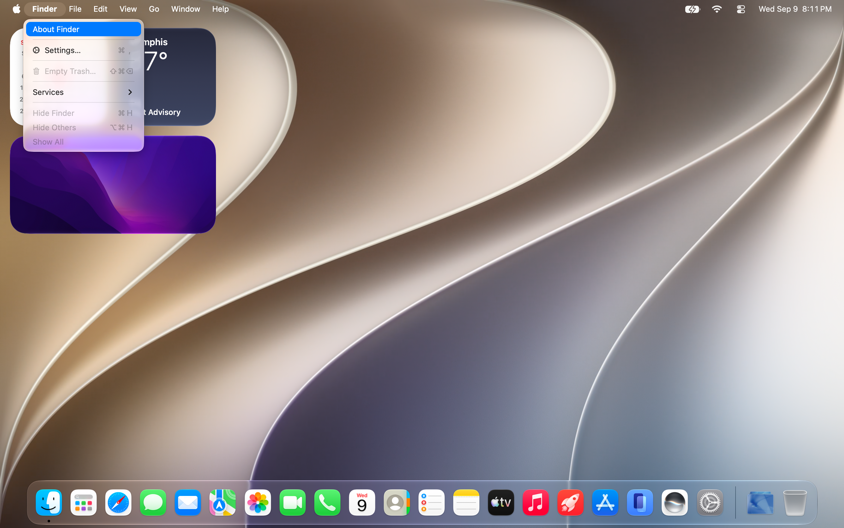Screen dimensions: 844x528
Task: Open Launchpad apps grid in Dock
Action: coord(83,503)
